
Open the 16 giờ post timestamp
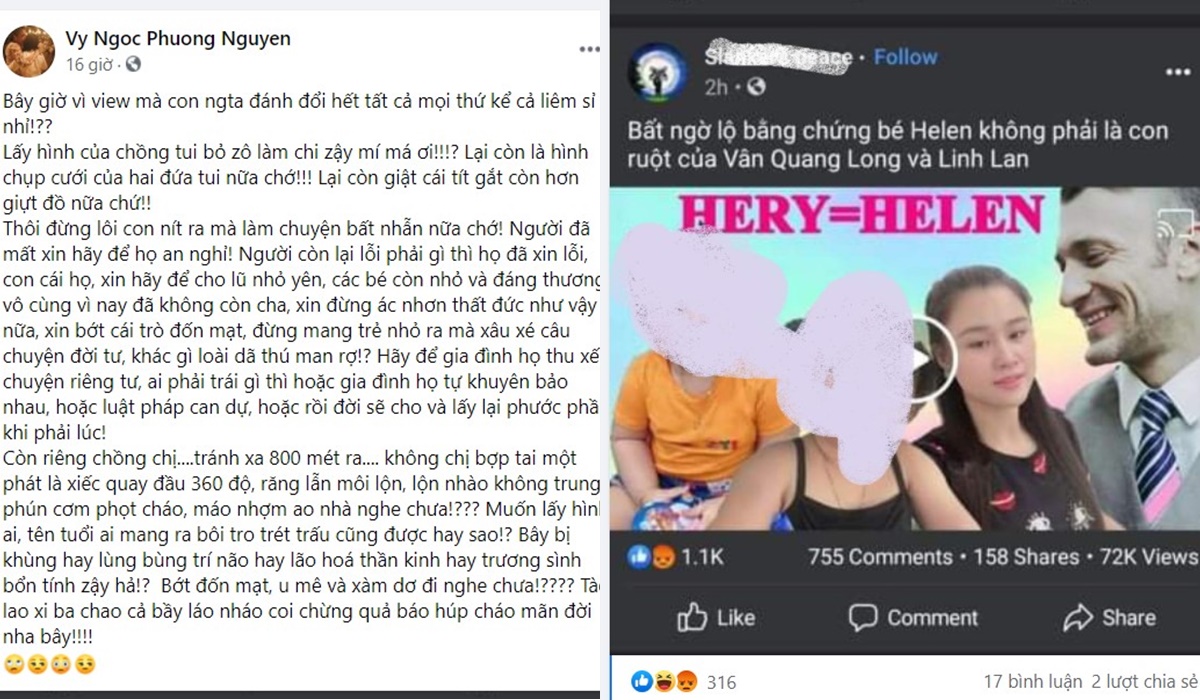pos(92,65)
